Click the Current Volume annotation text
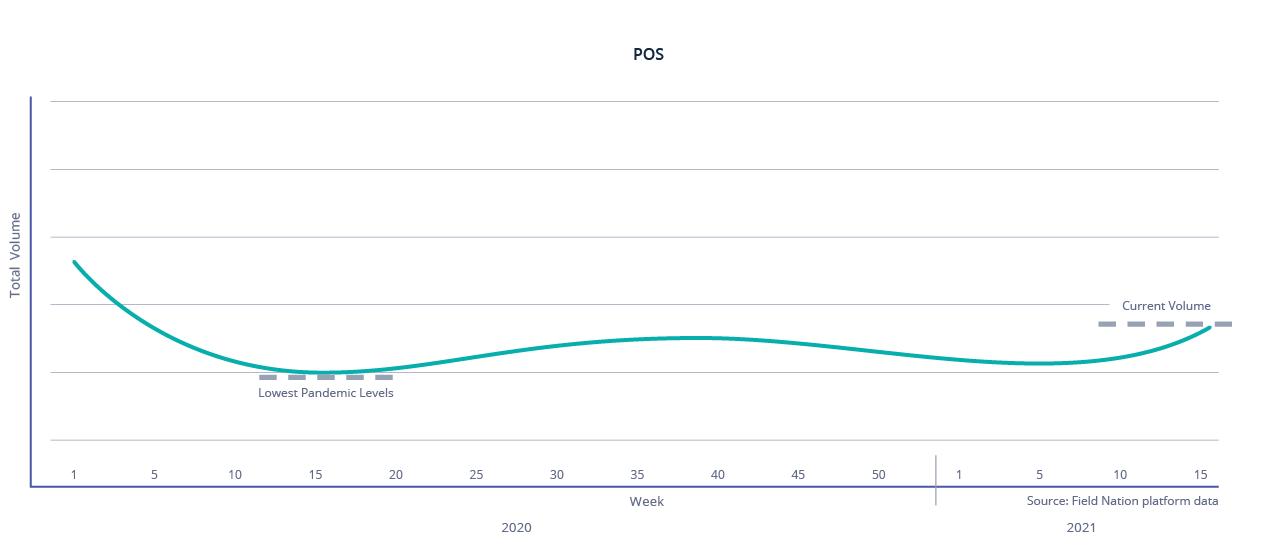Screen dimensions: 1267x553 (1166, 306)
